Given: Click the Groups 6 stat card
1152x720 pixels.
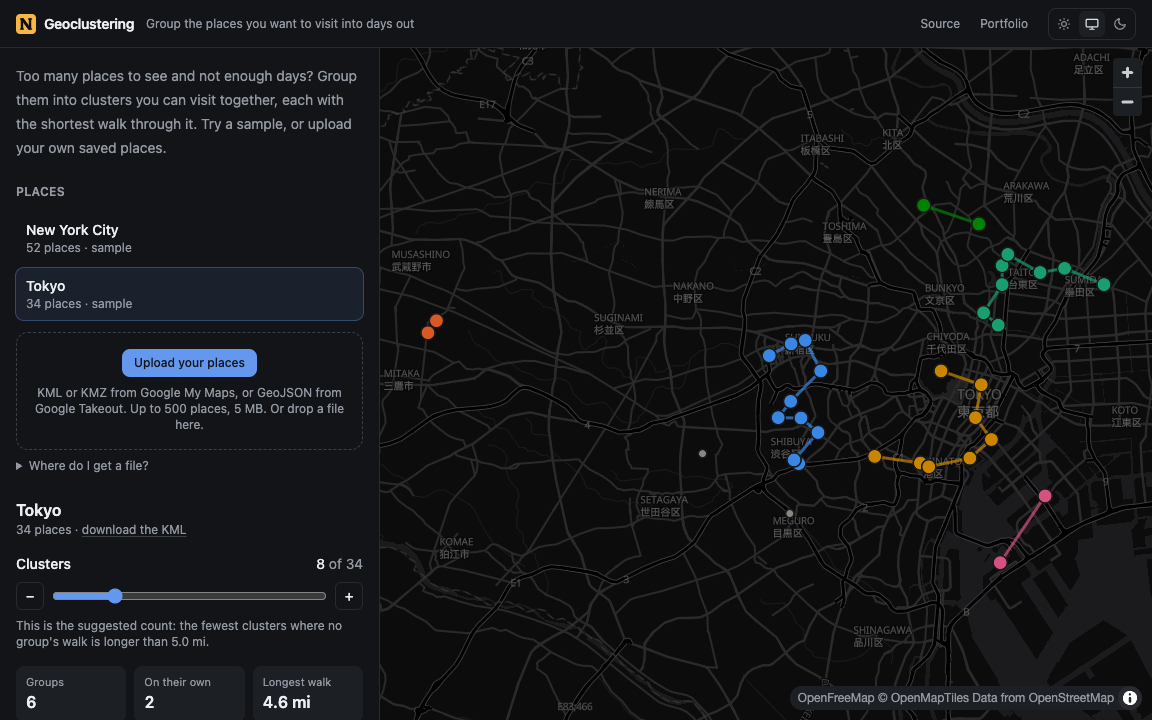Looking at the screenshot, I should [x=71, y=693].
